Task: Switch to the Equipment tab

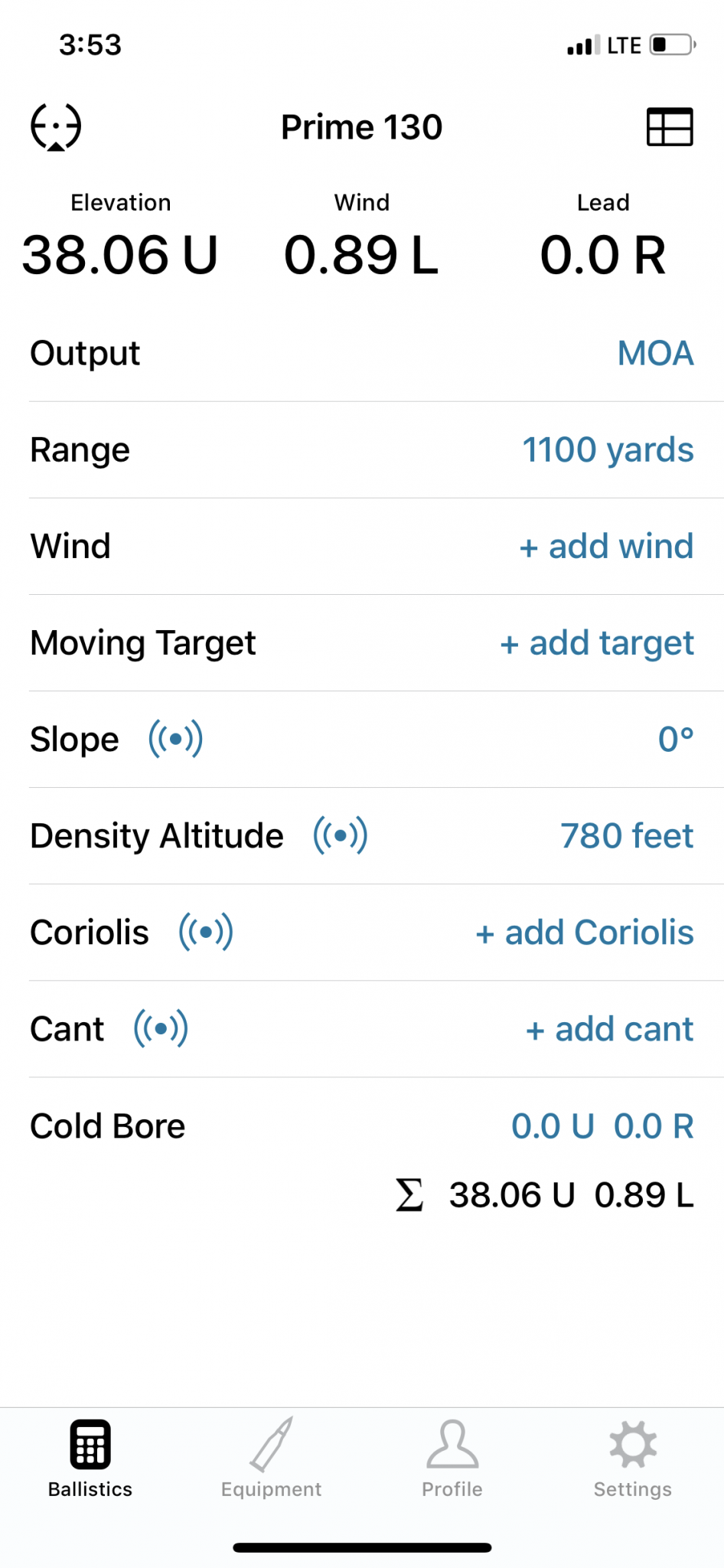Action: click(x=272, y=1458)
